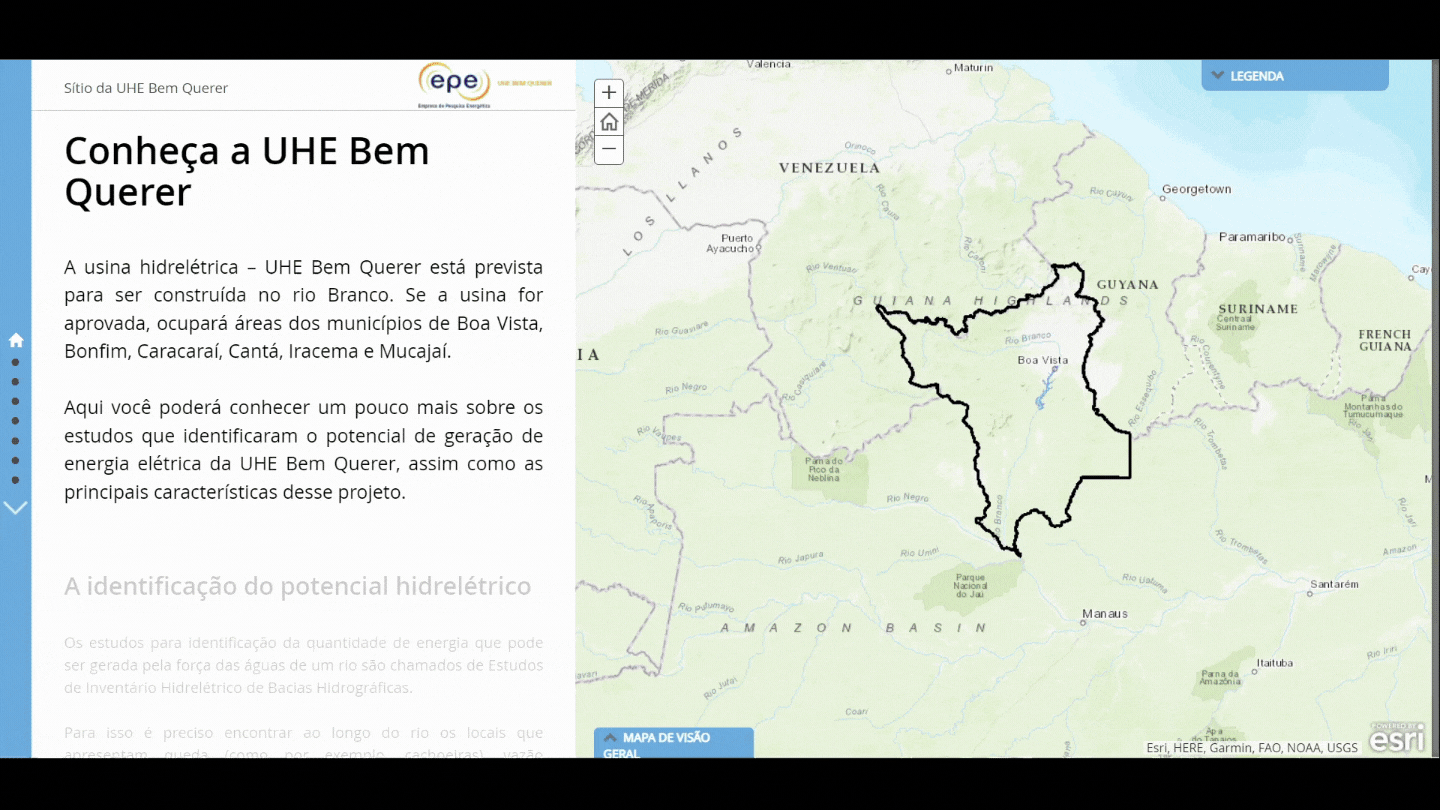Click the EPE logo in the header

455,84
